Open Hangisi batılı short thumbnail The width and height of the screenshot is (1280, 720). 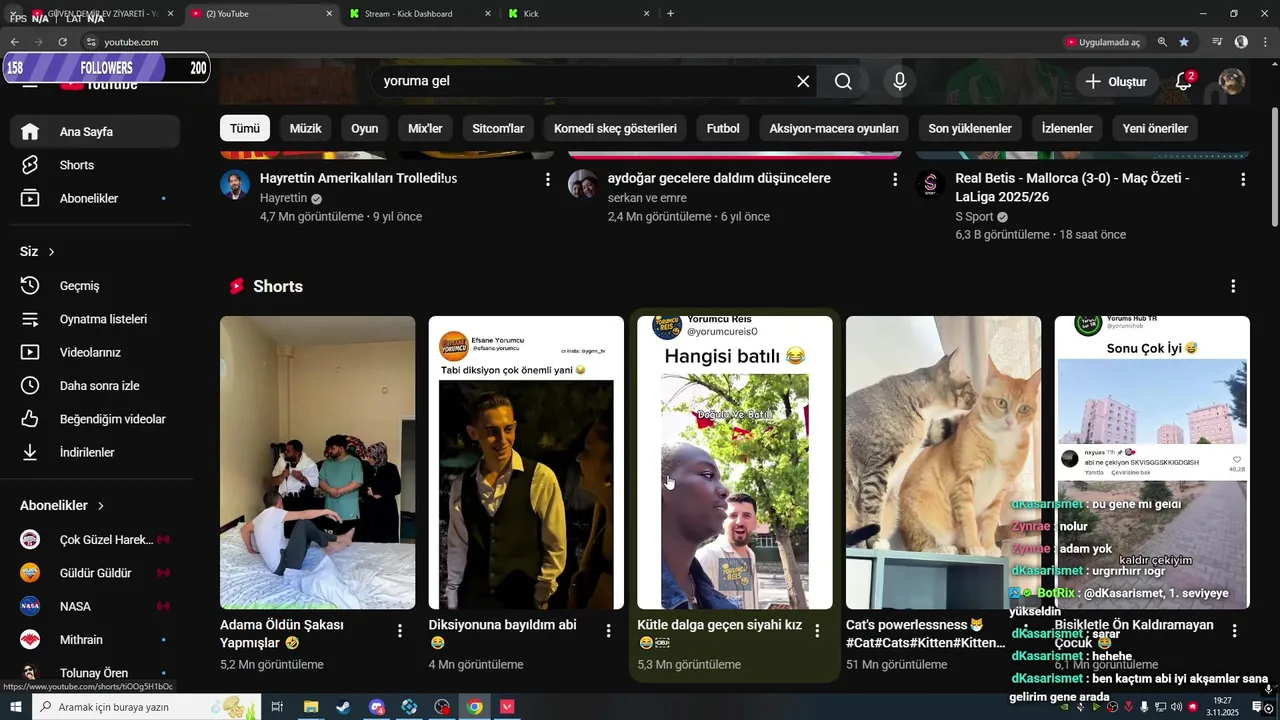click(735, 462)
